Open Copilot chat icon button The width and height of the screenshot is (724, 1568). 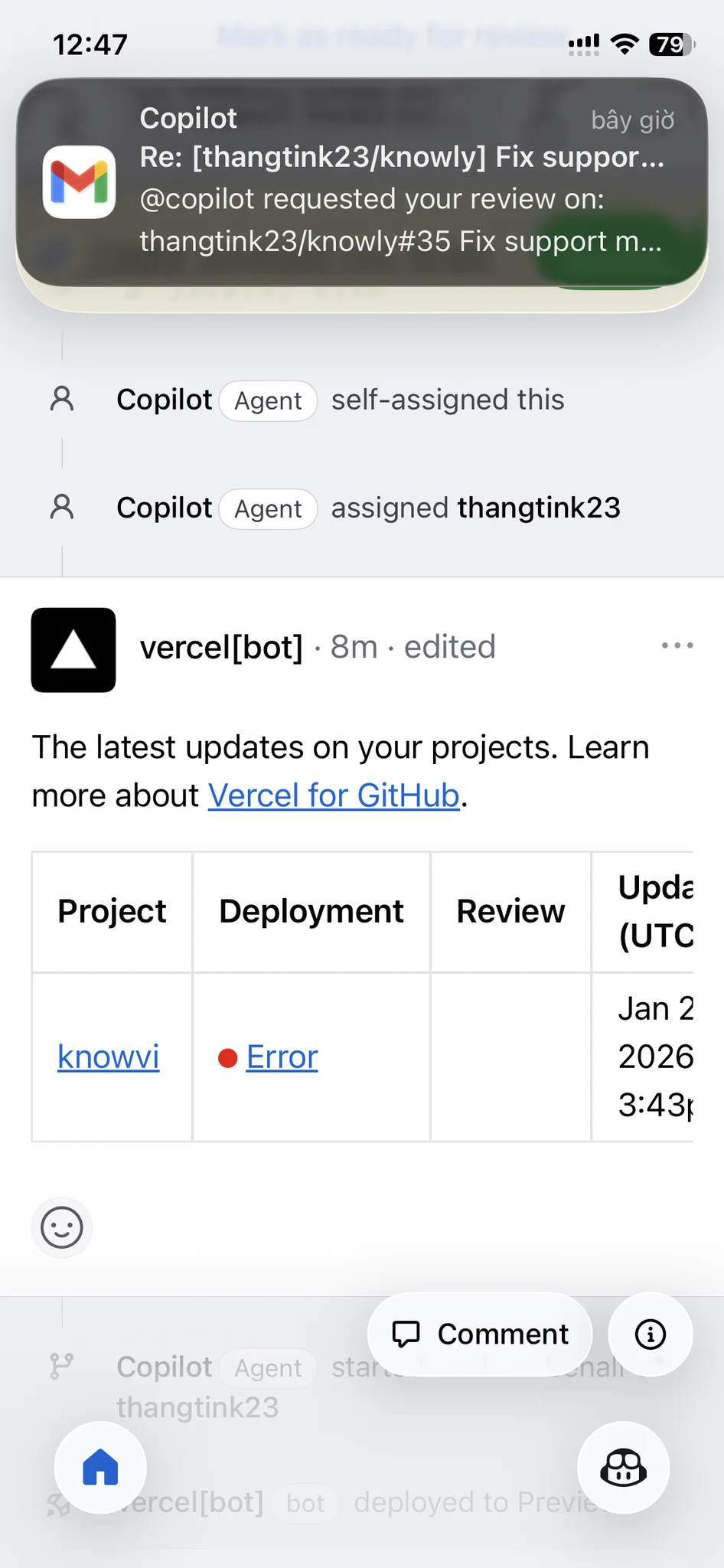coord(623,1468)
